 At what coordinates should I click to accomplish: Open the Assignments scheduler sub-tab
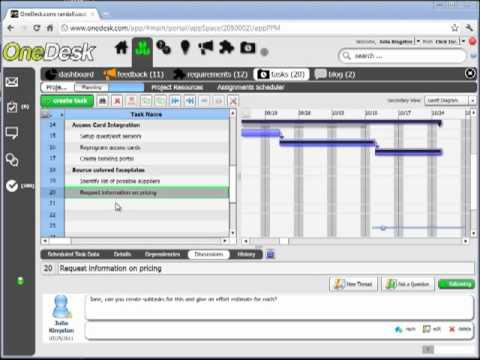[x=251, y=87]
